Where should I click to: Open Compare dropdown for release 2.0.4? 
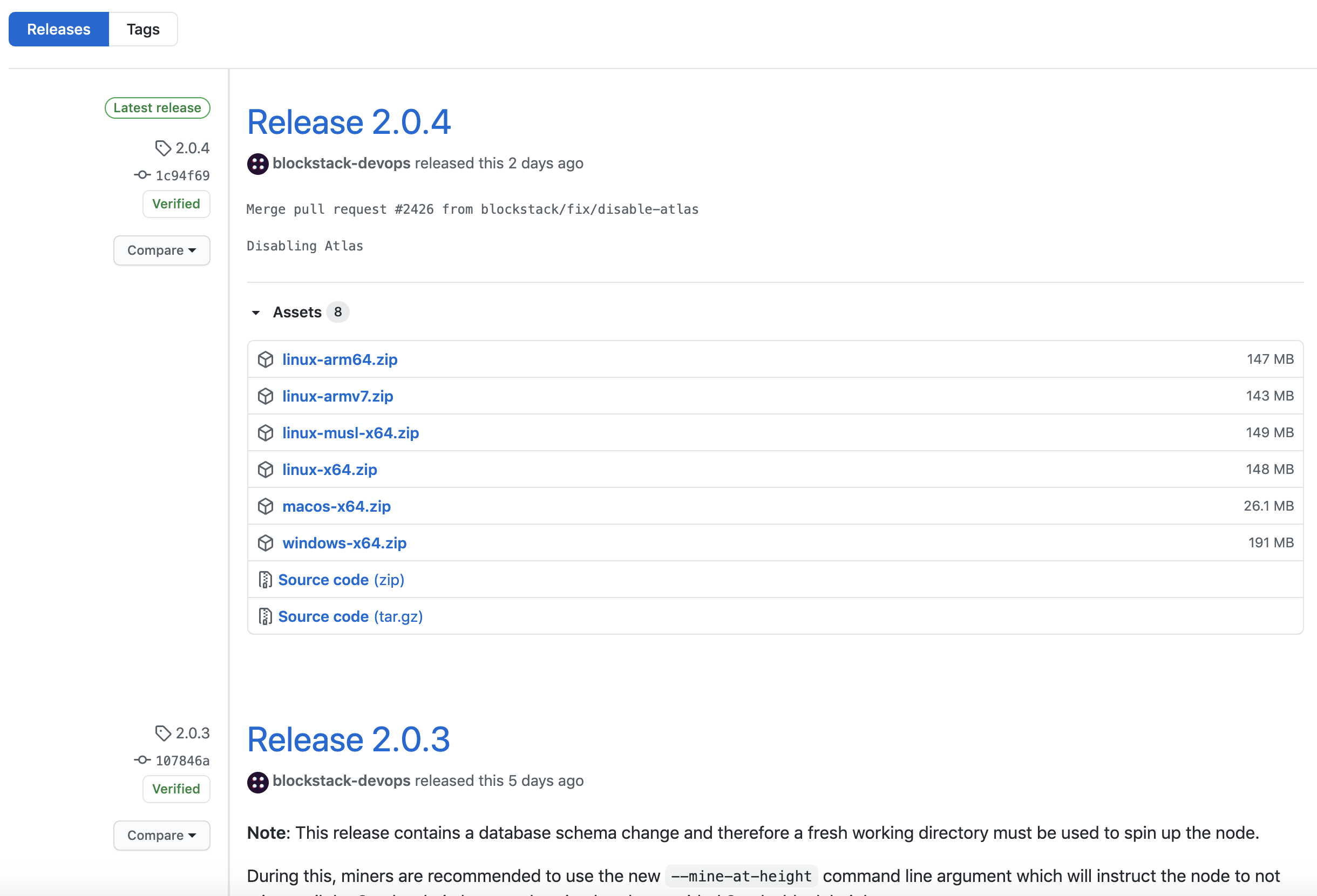pos(161,250)
